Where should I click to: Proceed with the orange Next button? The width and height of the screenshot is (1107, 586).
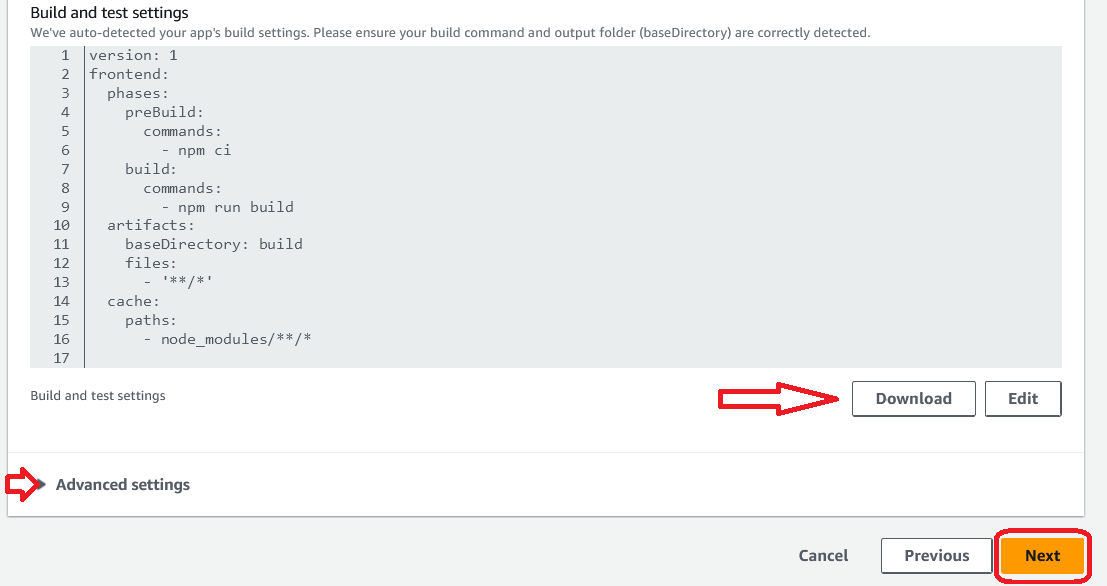click(x=1042, y=555)
